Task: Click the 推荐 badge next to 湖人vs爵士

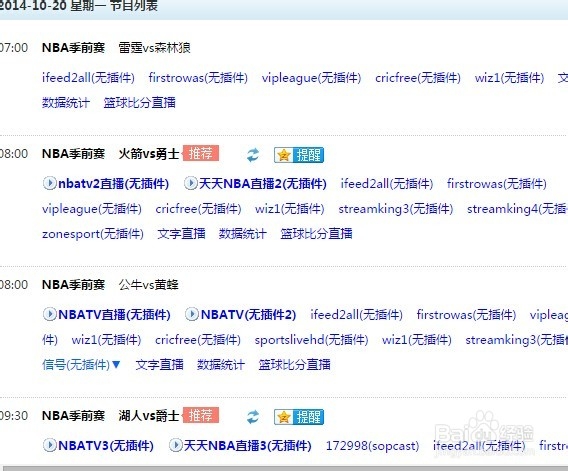Action: [x=201, y=415]
